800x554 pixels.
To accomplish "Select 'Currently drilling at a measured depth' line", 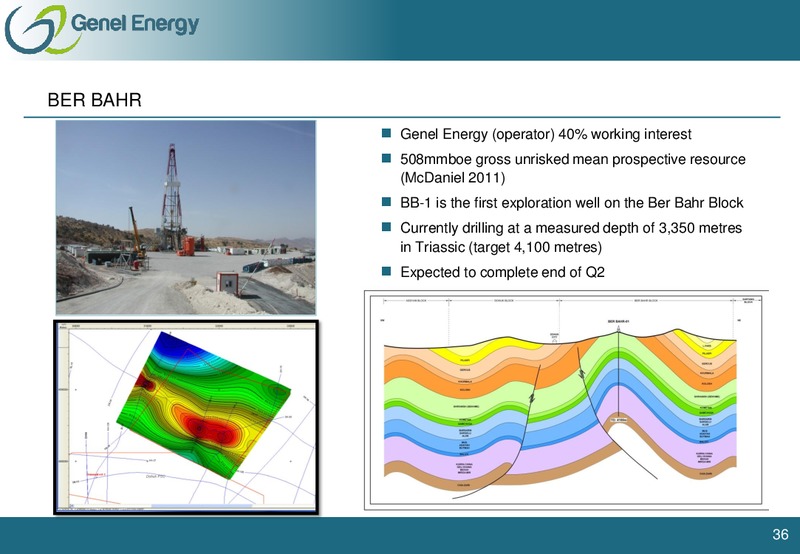I will [x=571, y=228].
